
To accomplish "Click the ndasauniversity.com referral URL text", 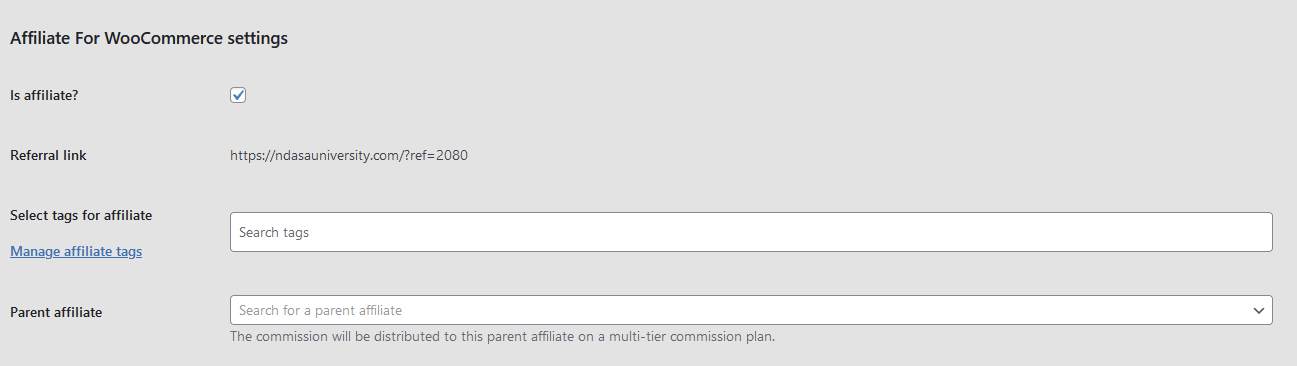I will pos(349,155).
